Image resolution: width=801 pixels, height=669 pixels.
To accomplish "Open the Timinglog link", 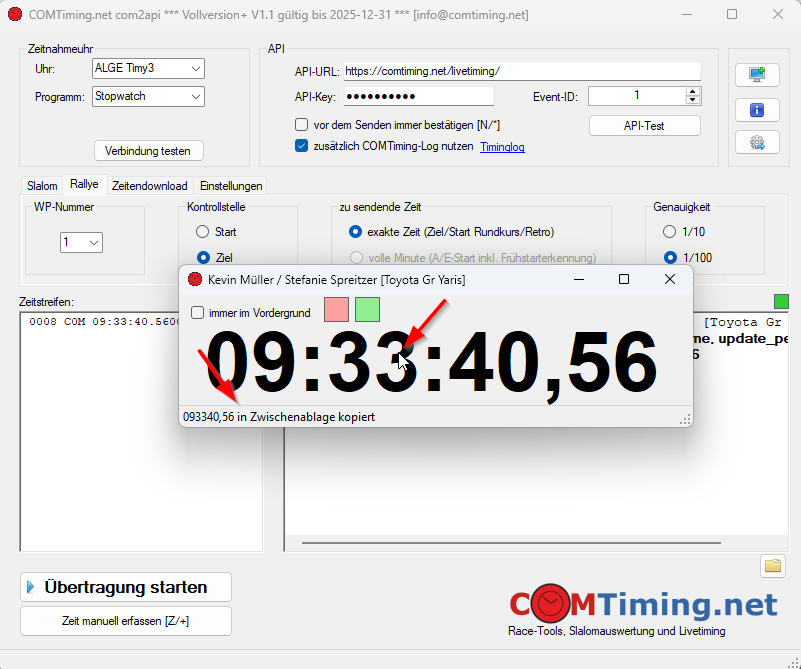I will (502, 147).
